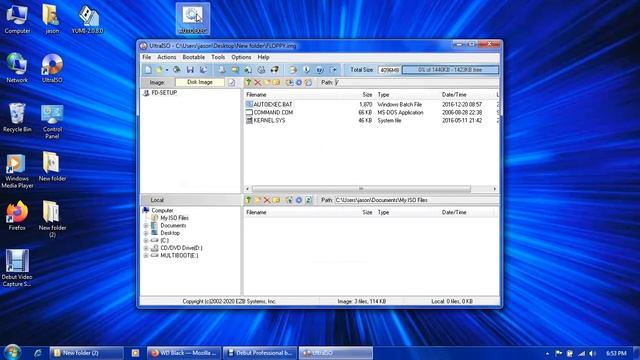The image size is (640, 360).
Task: Select the Firefox desktop icon
Action: click(17, 216)
